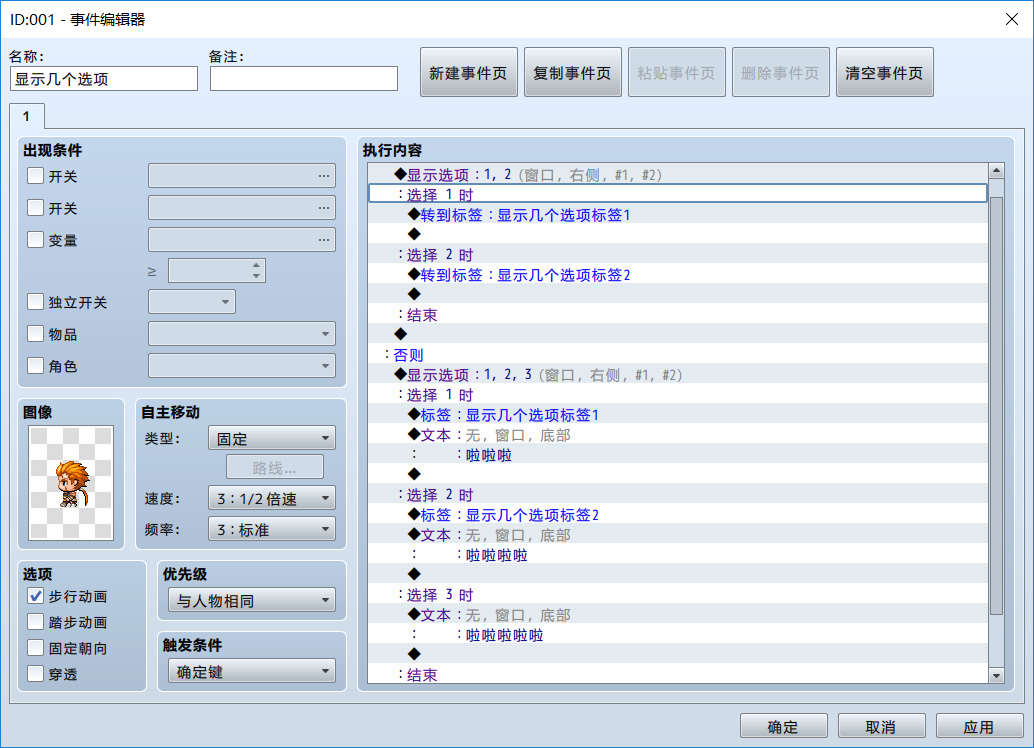Open the 优先级 dropdown 与人物相同
This screenshot has width=1034, height=748.
click(252, 600)
